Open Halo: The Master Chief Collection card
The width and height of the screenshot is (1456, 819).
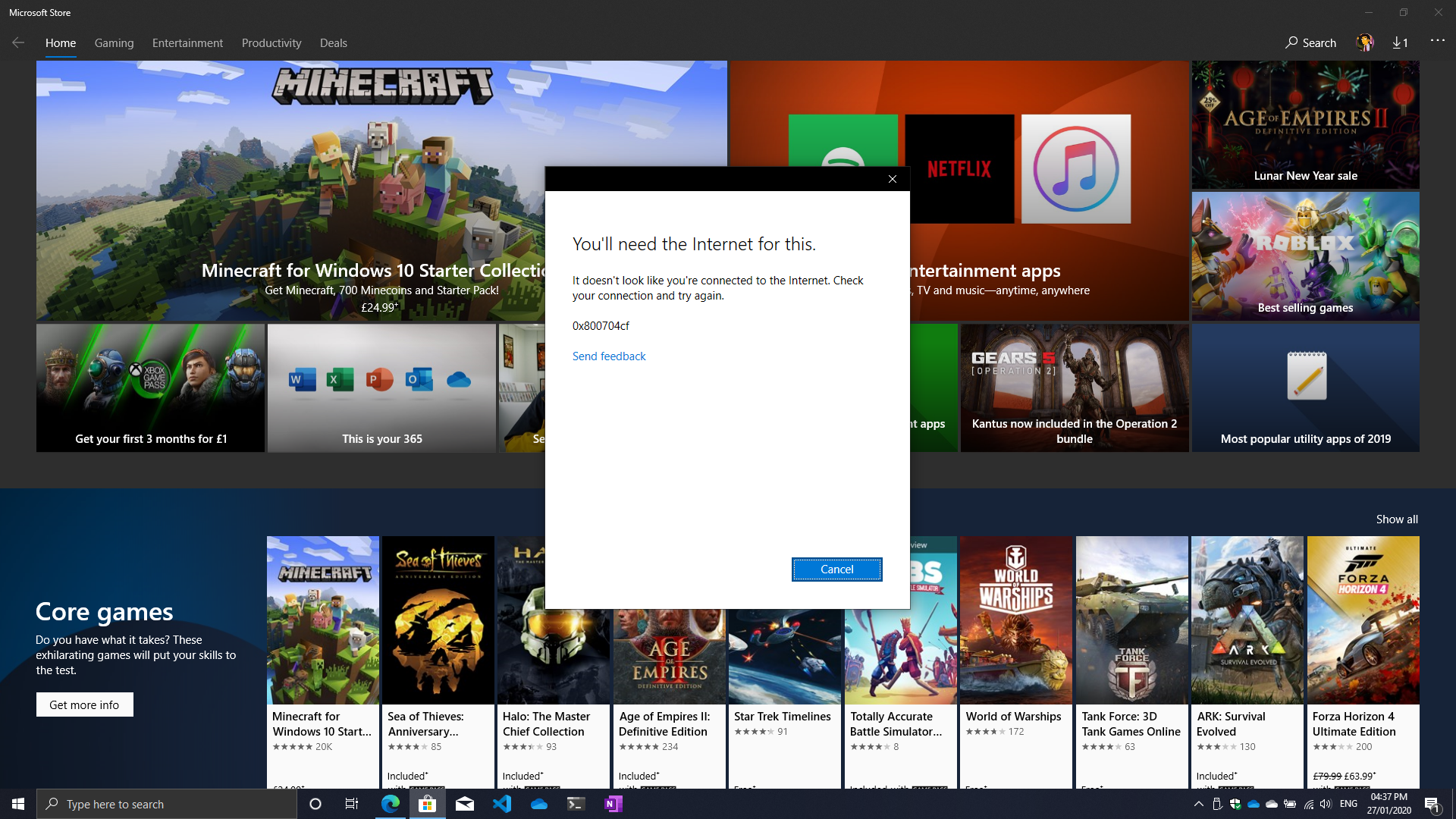coord(554,662)
